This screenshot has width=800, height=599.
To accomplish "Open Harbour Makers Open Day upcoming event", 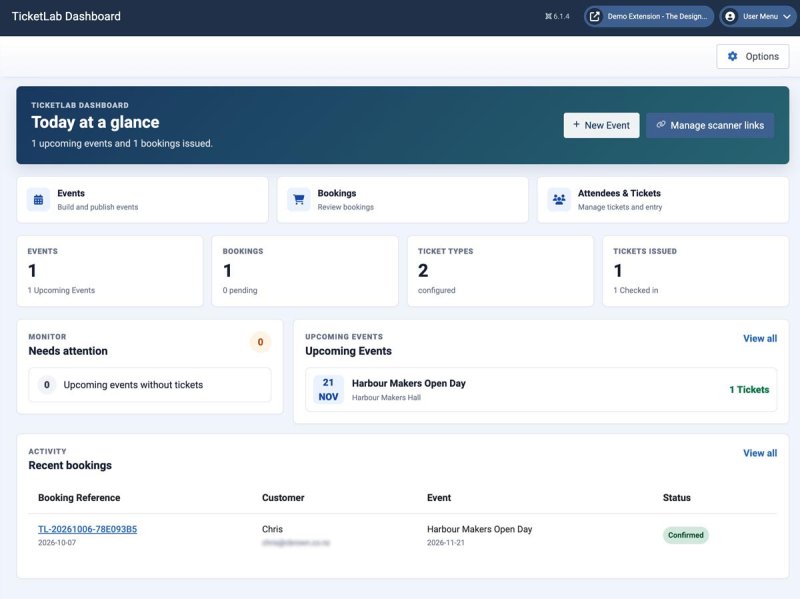I will 541,389.
